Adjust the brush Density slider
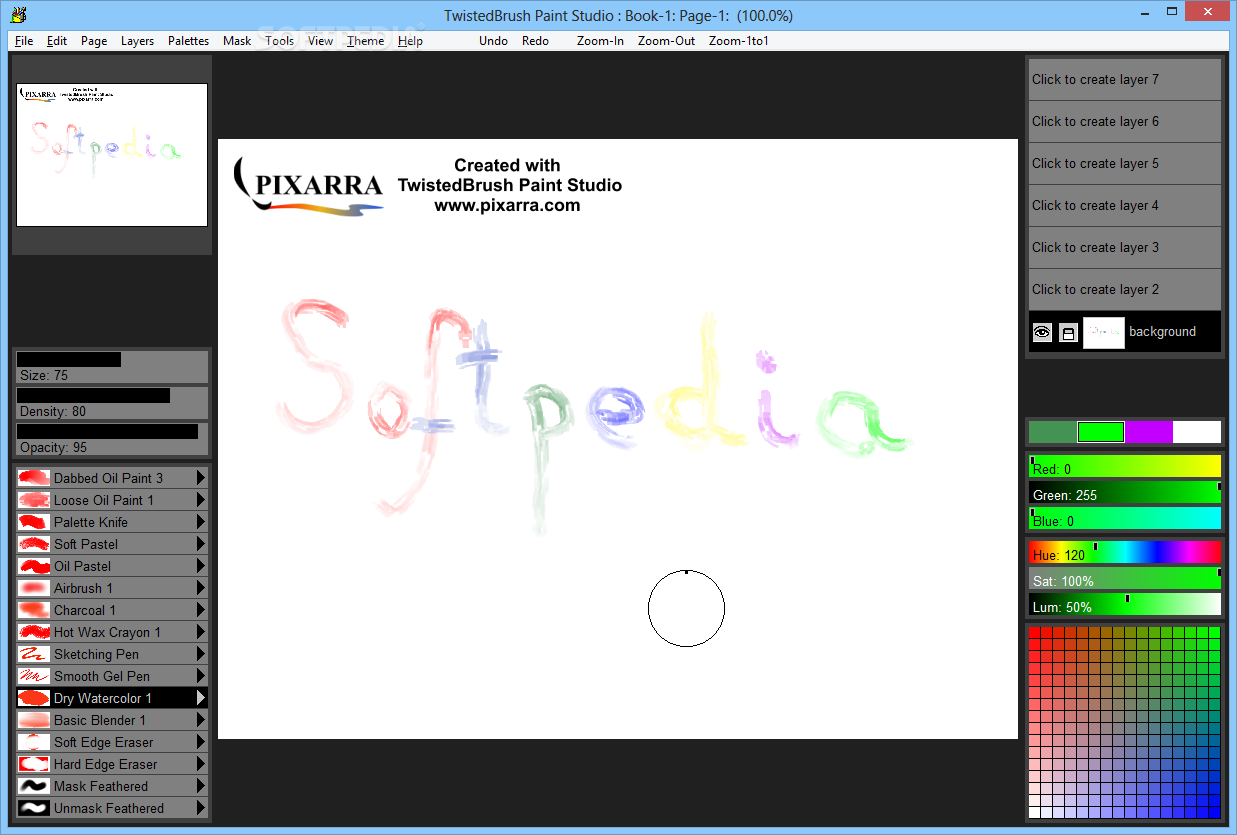This screenshot has height=835, width=1237. tap(112, 403)
